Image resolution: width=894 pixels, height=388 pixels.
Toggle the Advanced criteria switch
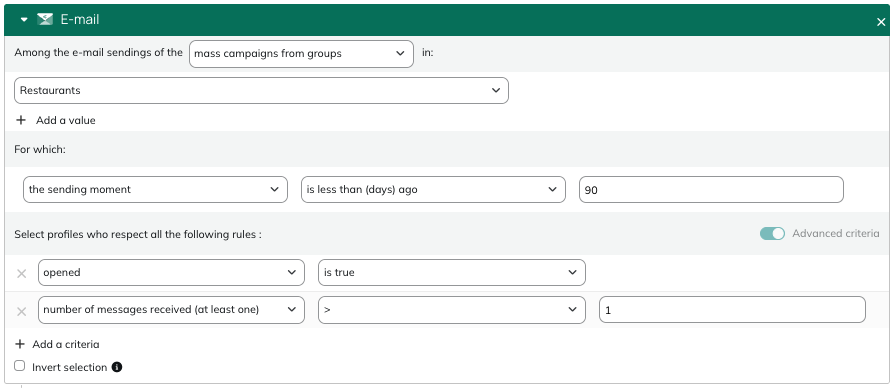tap(772, 234)
